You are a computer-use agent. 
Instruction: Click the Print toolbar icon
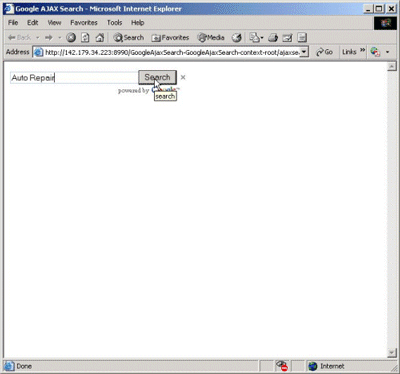273,38
